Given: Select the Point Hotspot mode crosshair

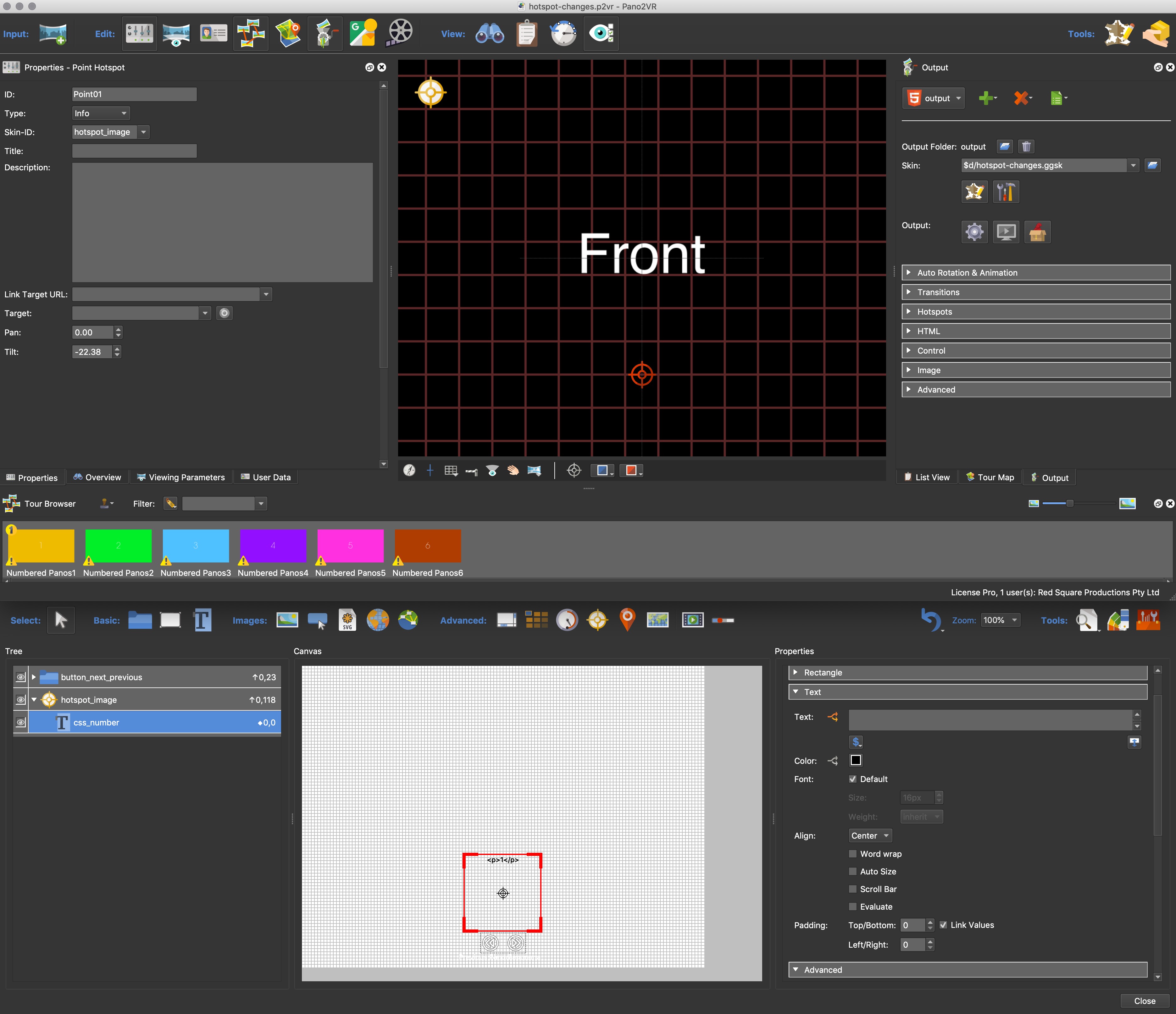Looking at the screenshot, I should 574,471.
